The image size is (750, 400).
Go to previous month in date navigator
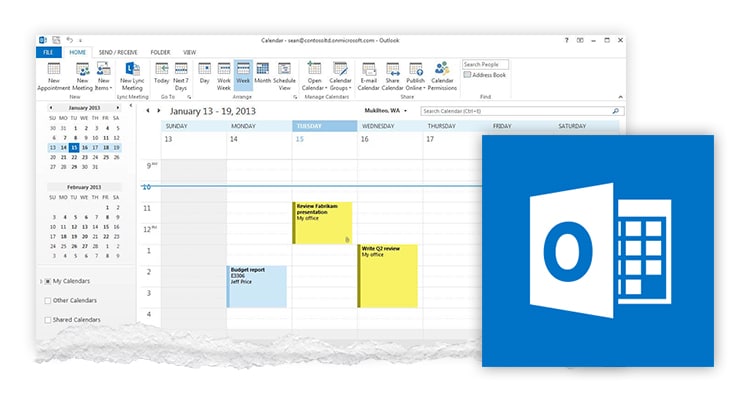click(x=51, y=108)
